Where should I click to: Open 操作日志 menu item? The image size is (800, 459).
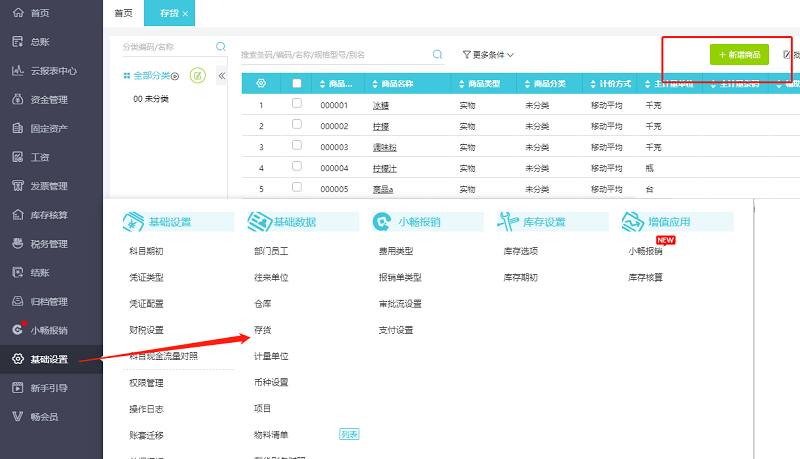(146, 409)
